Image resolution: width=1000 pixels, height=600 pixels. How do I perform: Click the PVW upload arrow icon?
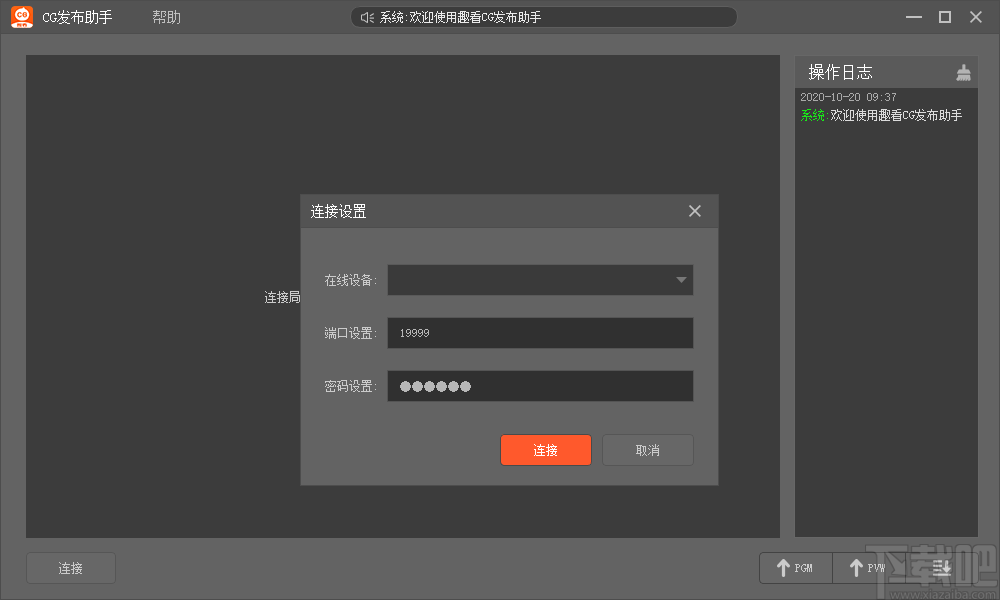click(855, 567)
